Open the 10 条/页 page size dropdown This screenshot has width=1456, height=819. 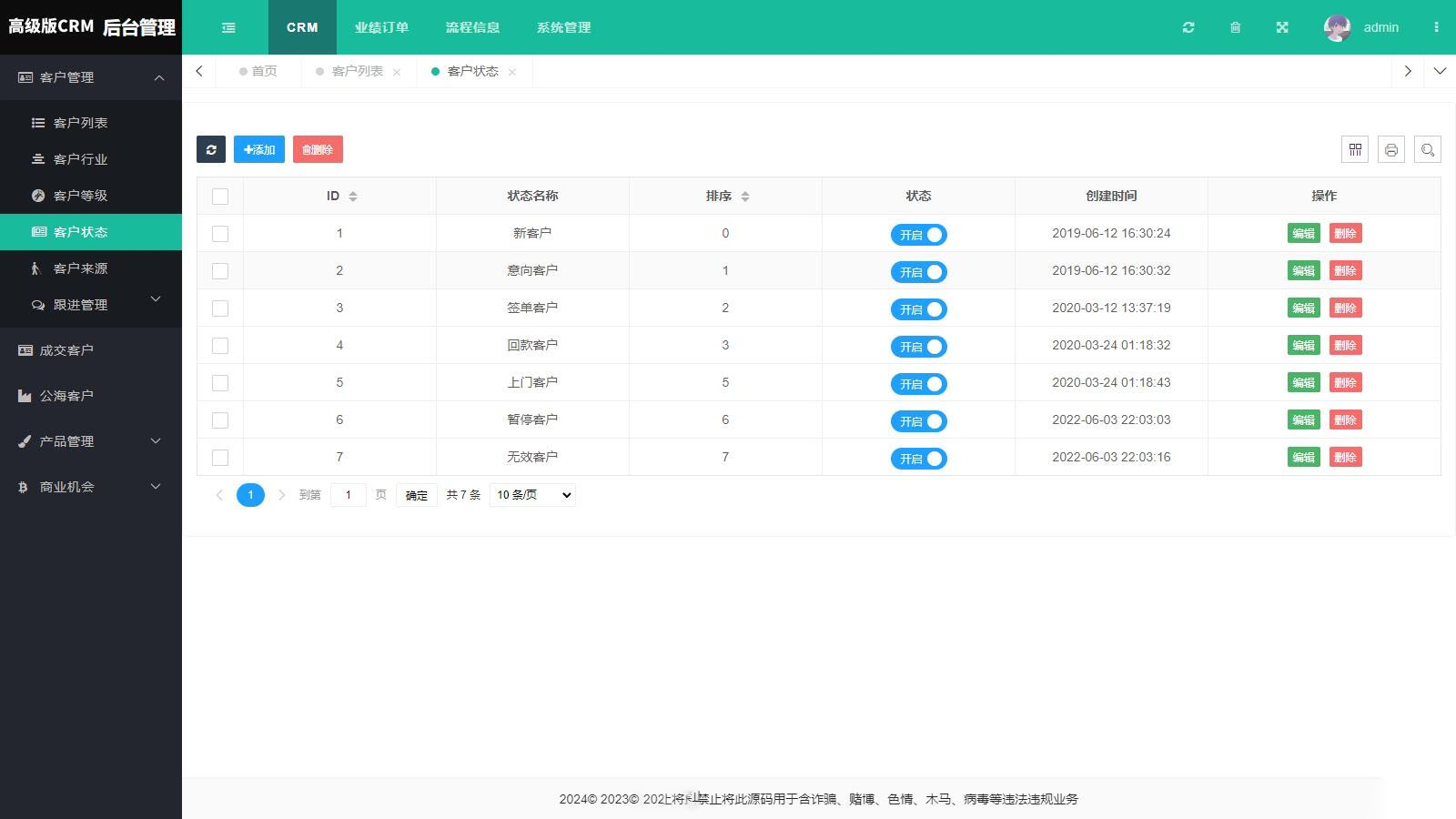[532, 495]
